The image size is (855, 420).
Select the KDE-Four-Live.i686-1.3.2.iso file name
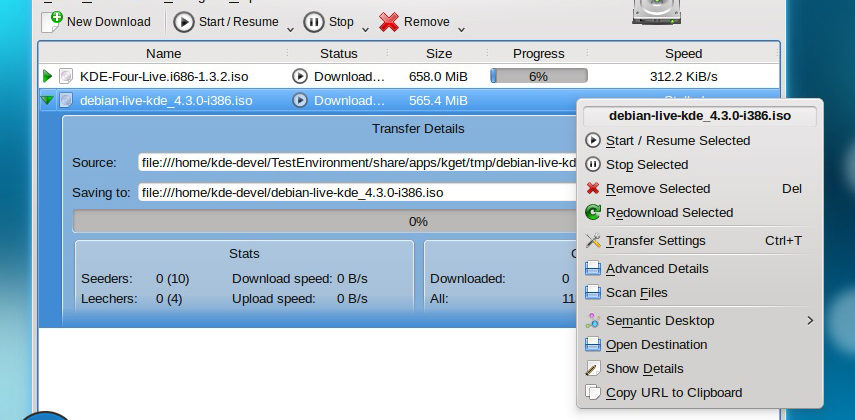[164, 77]
